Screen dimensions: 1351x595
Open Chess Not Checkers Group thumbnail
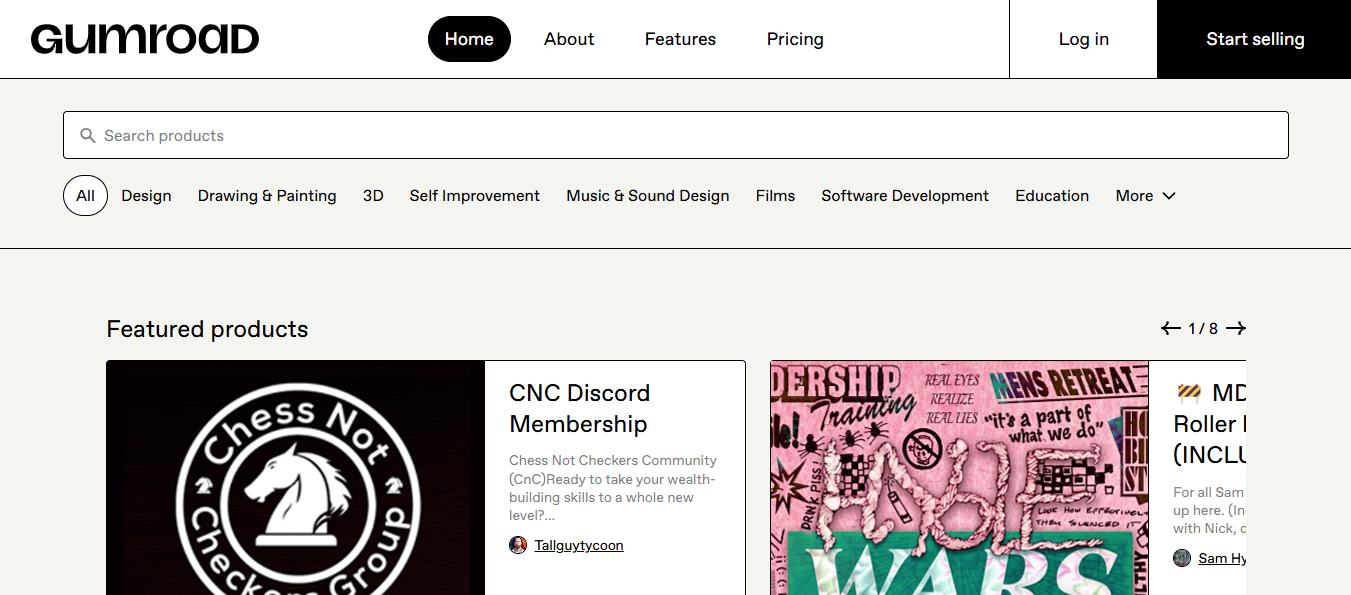tap(296, 478)
